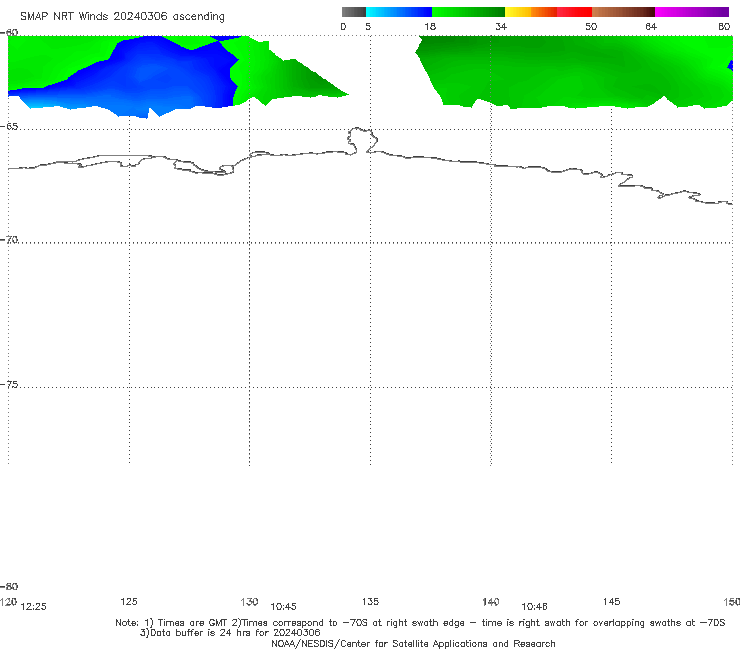Click the longitude label '130'

pos(249,601)
